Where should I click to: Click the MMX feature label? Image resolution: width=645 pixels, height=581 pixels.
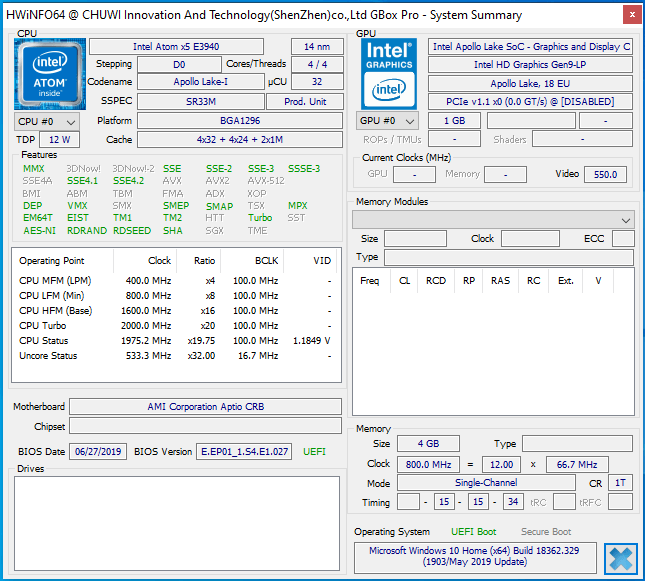pos(34,169)
